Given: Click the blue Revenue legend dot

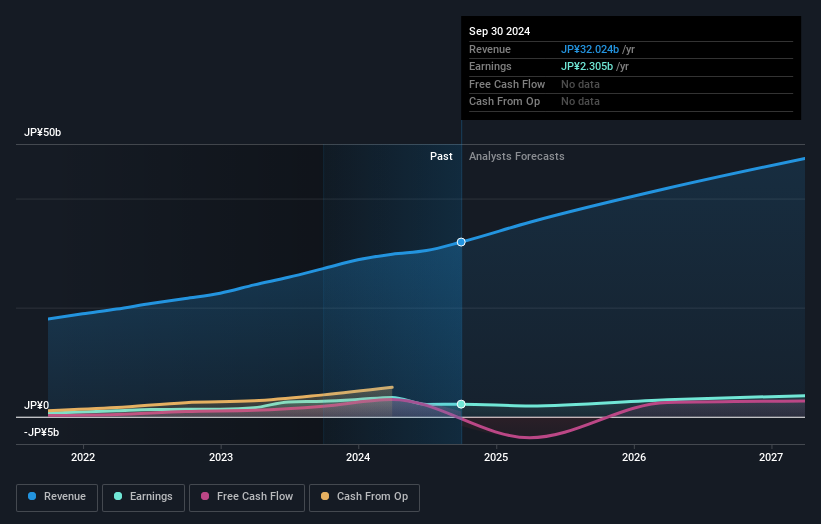Looking at the screenshot, I should 32,496.
